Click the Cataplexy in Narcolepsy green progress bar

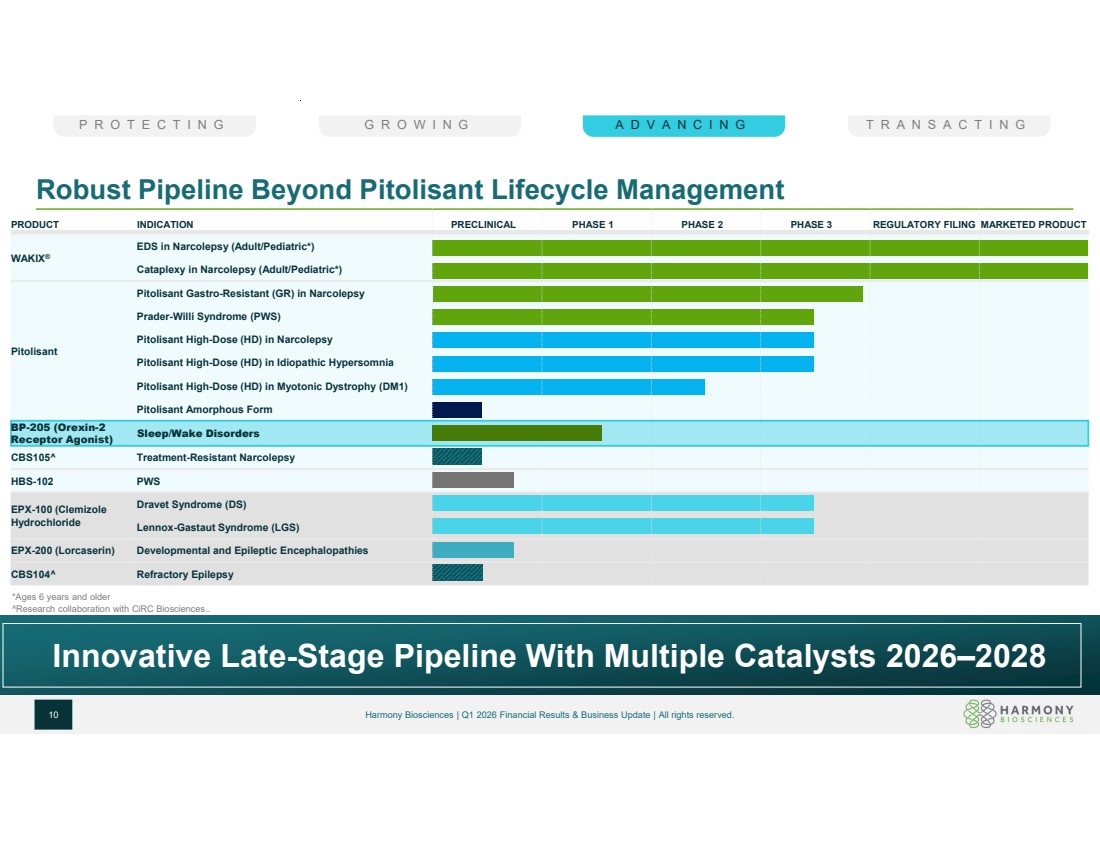[x=760, y=271]
